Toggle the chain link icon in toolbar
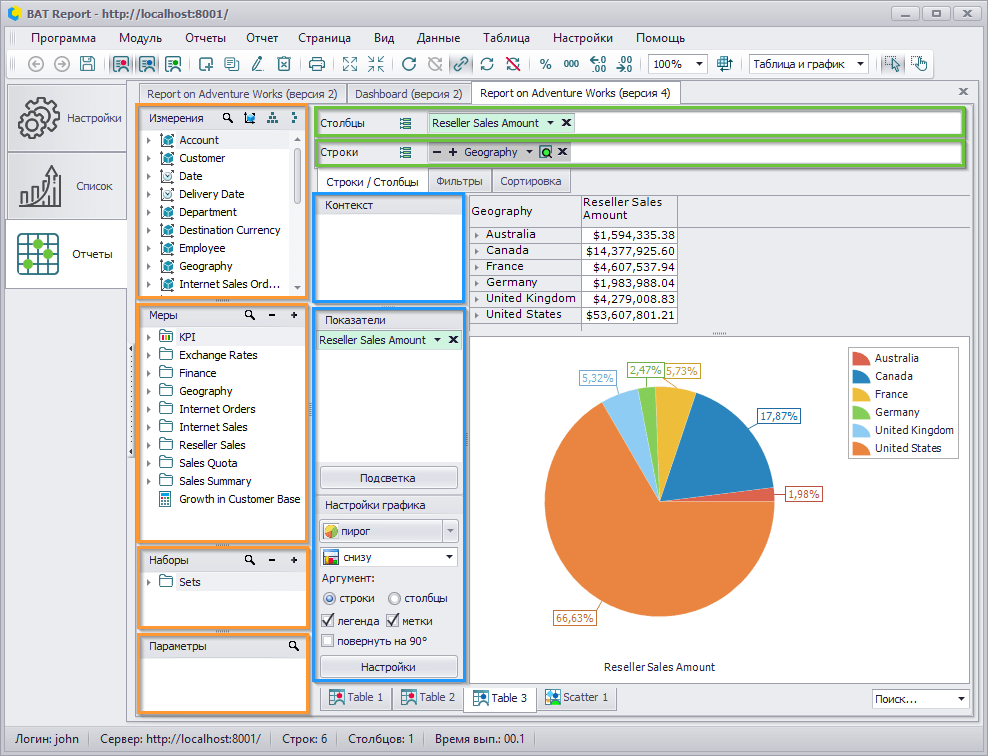 (461, 64)
